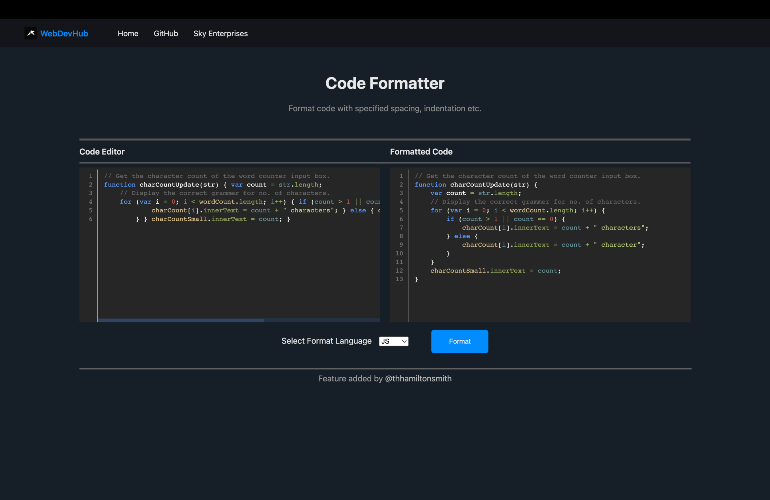Open the GitHub navigation link
The image size is (770, 500).
click(x=166, y=33)
